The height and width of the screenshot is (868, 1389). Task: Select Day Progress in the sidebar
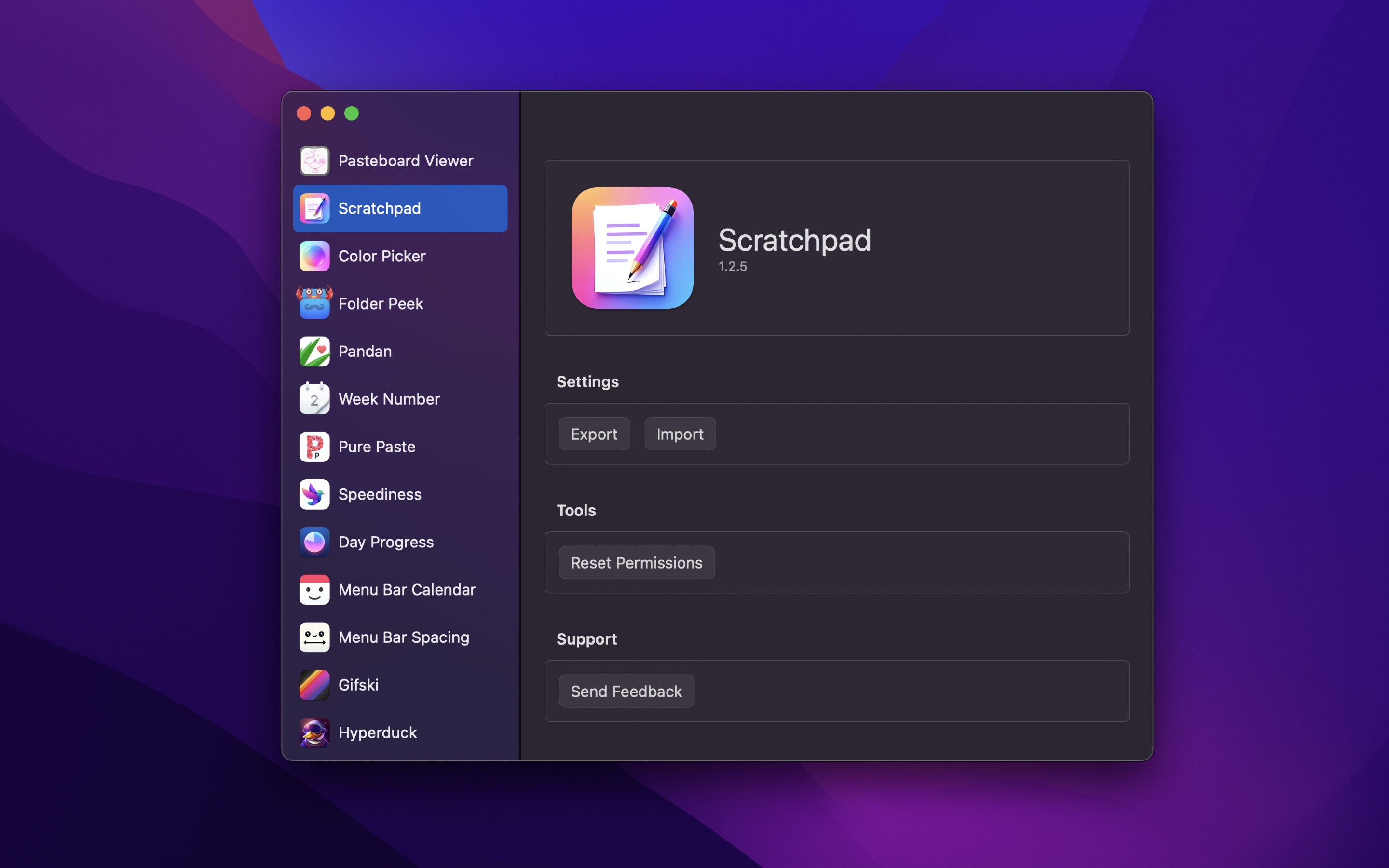tap(386, 542)
